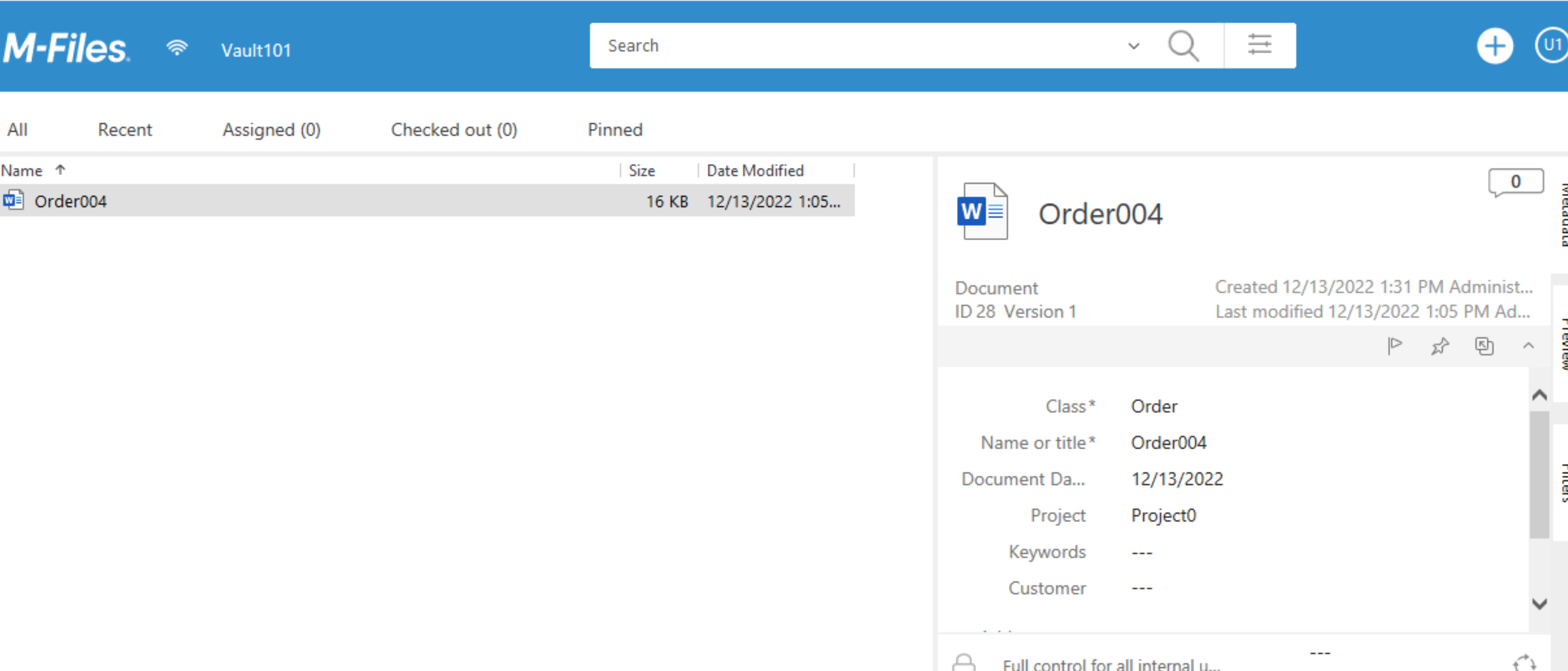
Task: Click the 12/13/2022 1:05 date modified cell
Action: [x=774, y=201]
